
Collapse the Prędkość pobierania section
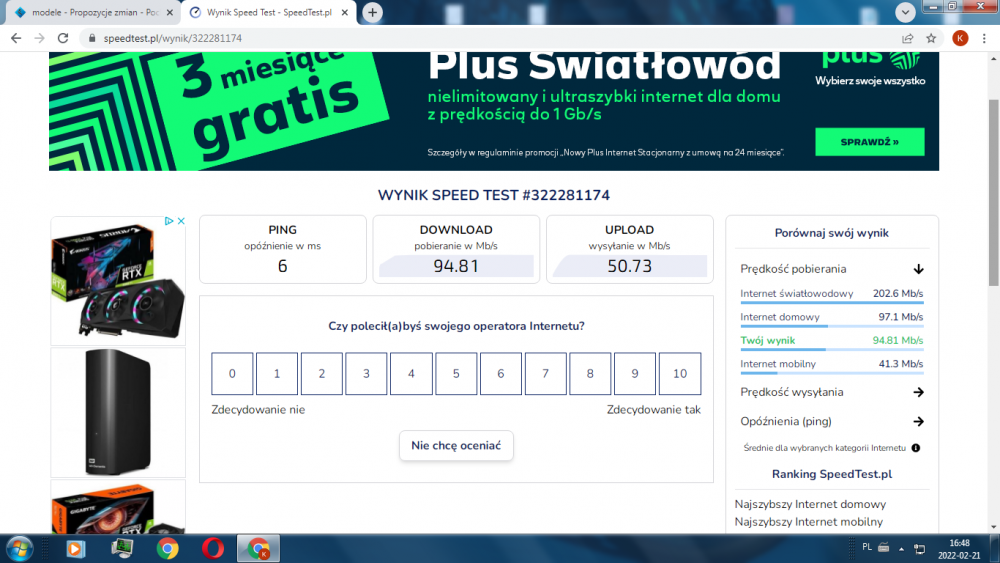(918, 269)
